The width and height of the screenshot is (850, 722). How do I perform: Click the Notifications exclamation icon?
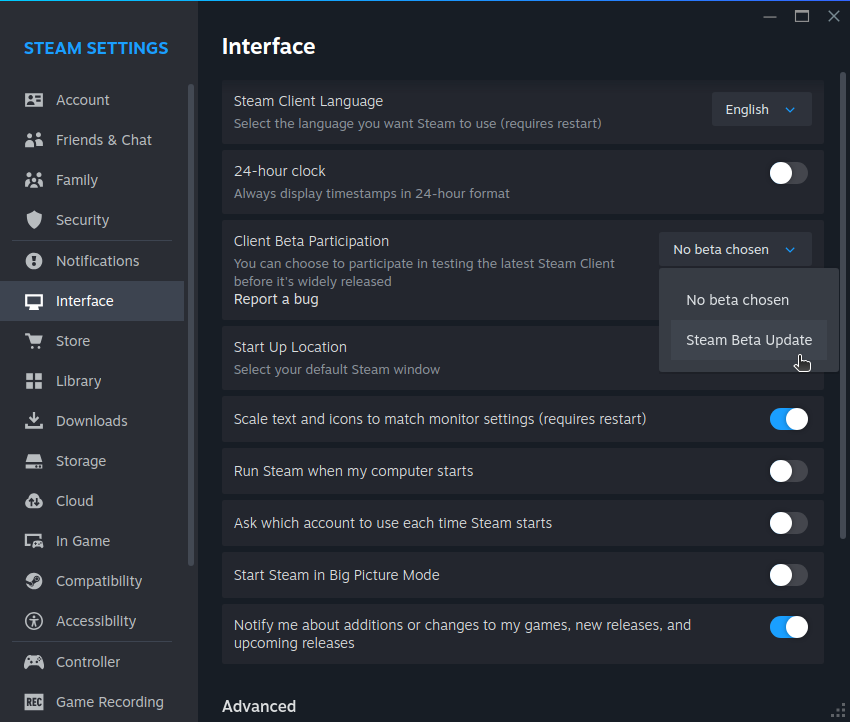pos(34,261)
